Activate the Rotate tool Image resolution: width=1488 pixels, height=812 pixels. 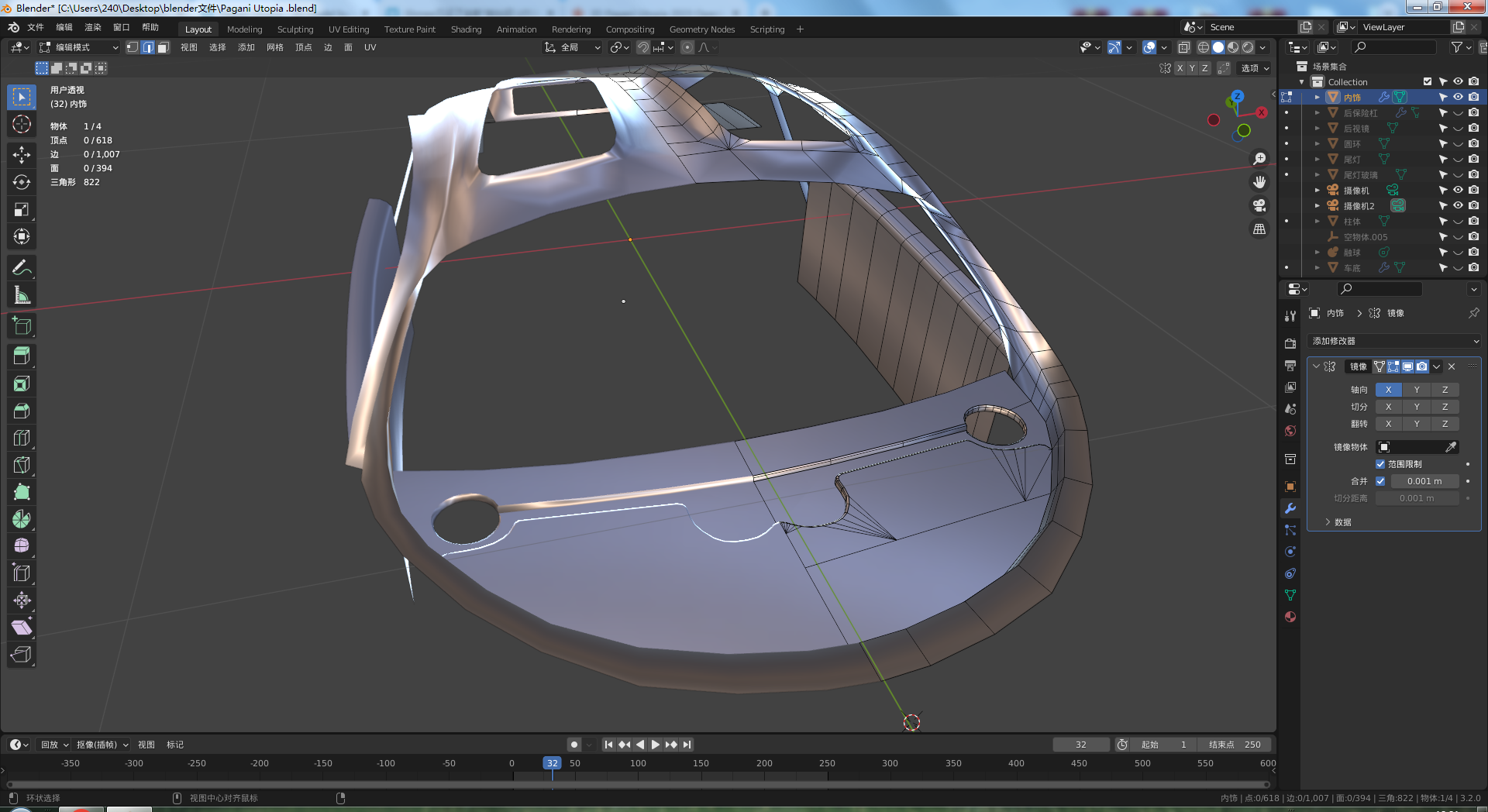click(22, 182)
